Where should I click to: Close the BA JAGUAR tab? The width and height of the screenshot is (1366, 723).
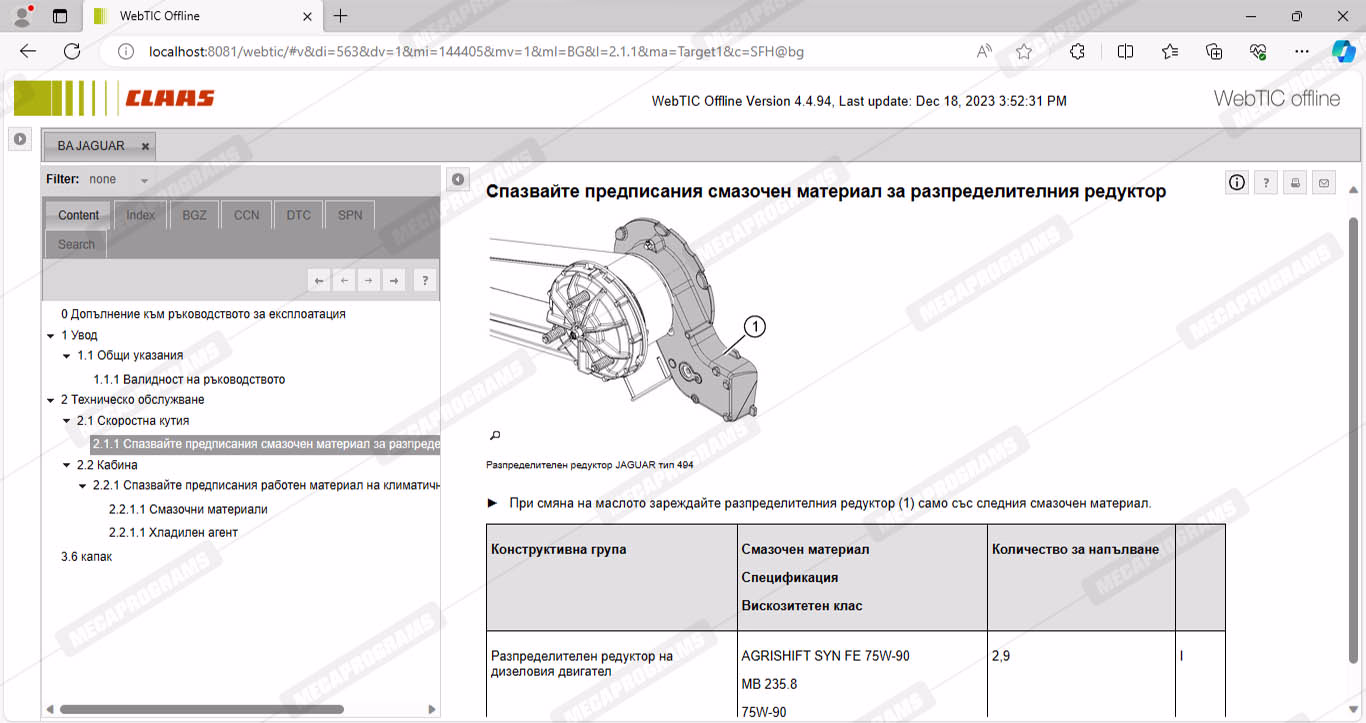(145, 146)
